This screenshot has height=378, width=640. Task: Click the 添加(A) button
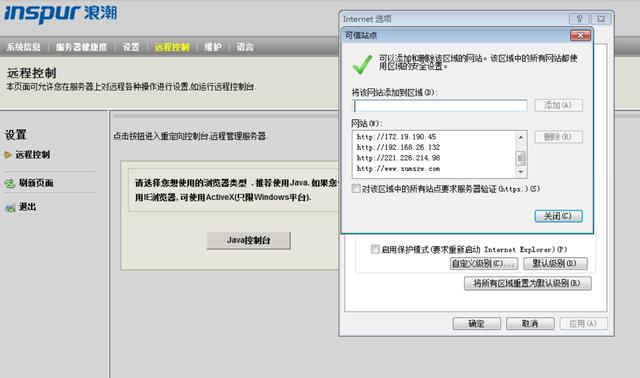pyautogui.click(x=558, y=105)
